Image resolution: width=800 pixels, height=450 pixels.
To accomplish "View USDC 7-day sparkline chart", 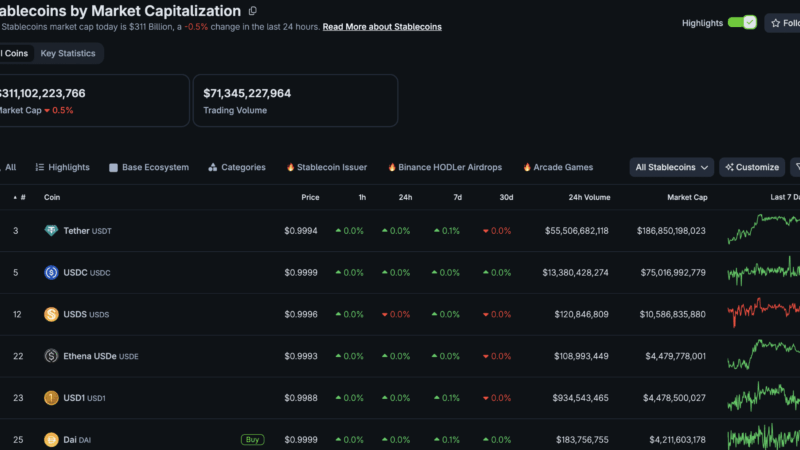I will tap(764, 270).
